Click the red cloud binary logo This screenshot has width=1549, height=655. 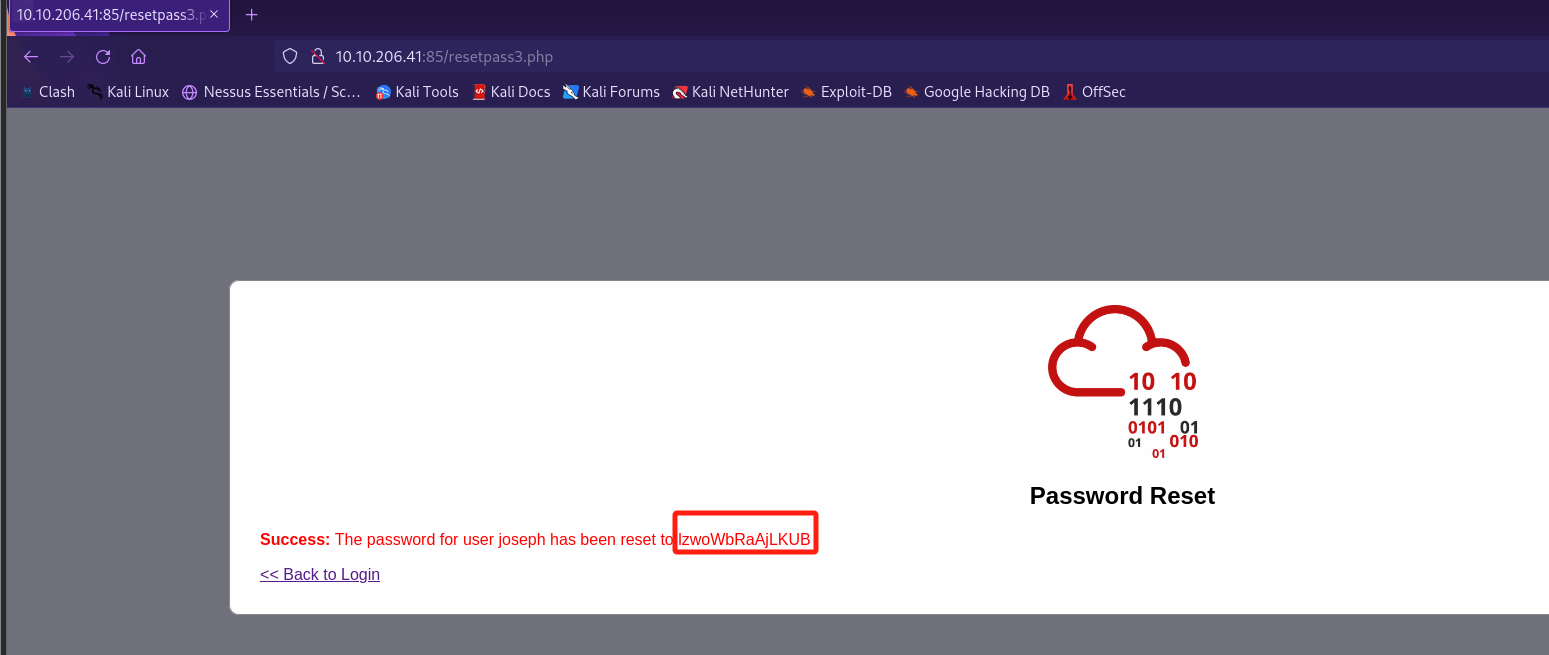(1122, 383)
